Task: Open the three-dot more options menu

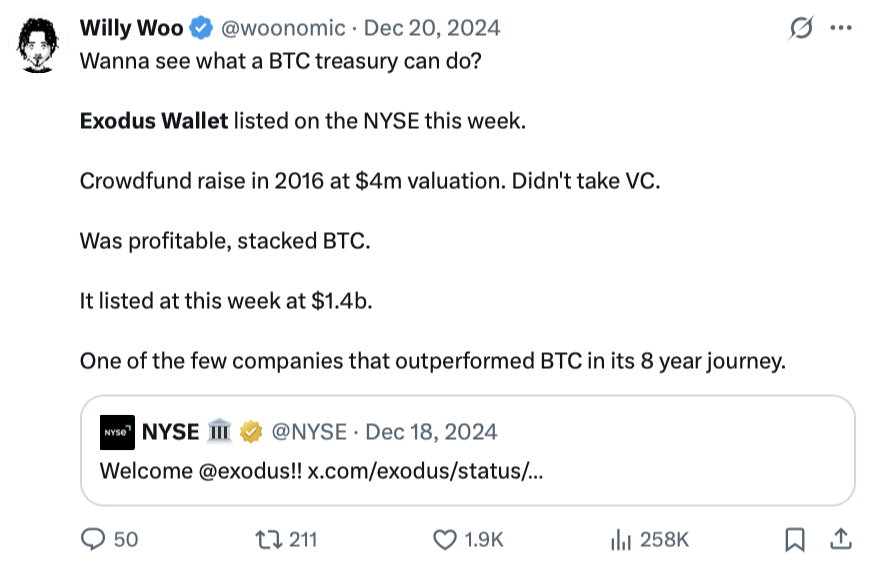Action: [841, 28]
